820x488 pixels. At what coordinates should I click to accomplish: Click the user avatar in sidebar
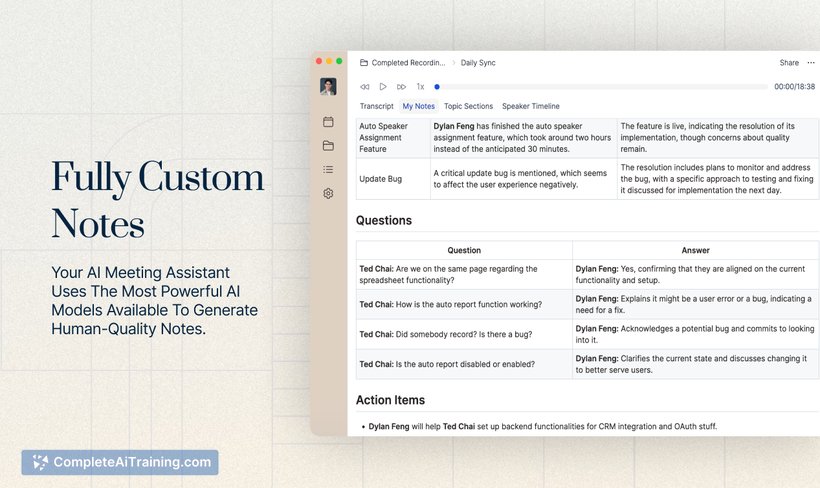(x=328, y=86)
